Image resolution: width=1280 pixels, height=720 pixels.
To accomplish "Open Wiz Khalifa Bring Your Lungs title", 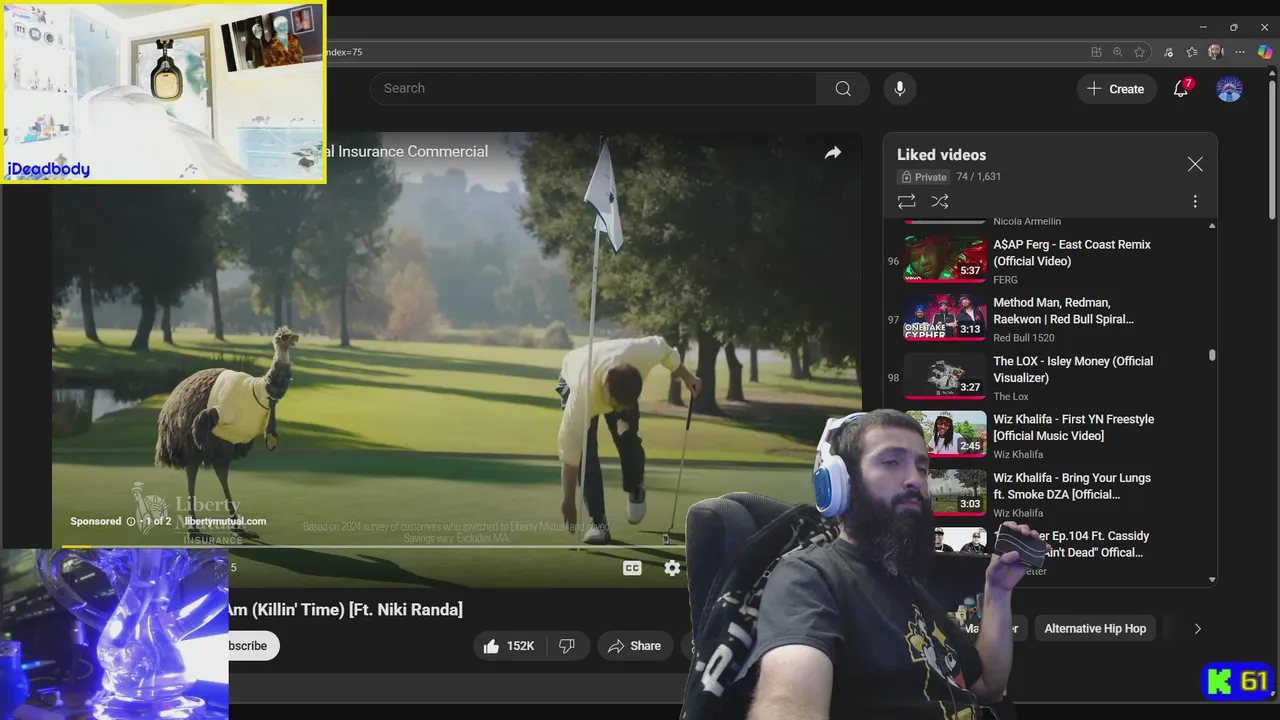I will (1072, 486).
